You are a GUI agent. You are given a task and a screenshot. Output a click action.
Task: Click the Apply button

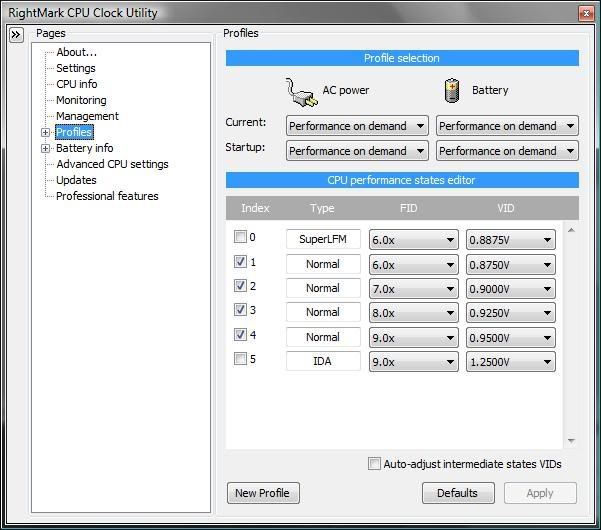pos(540,493)
